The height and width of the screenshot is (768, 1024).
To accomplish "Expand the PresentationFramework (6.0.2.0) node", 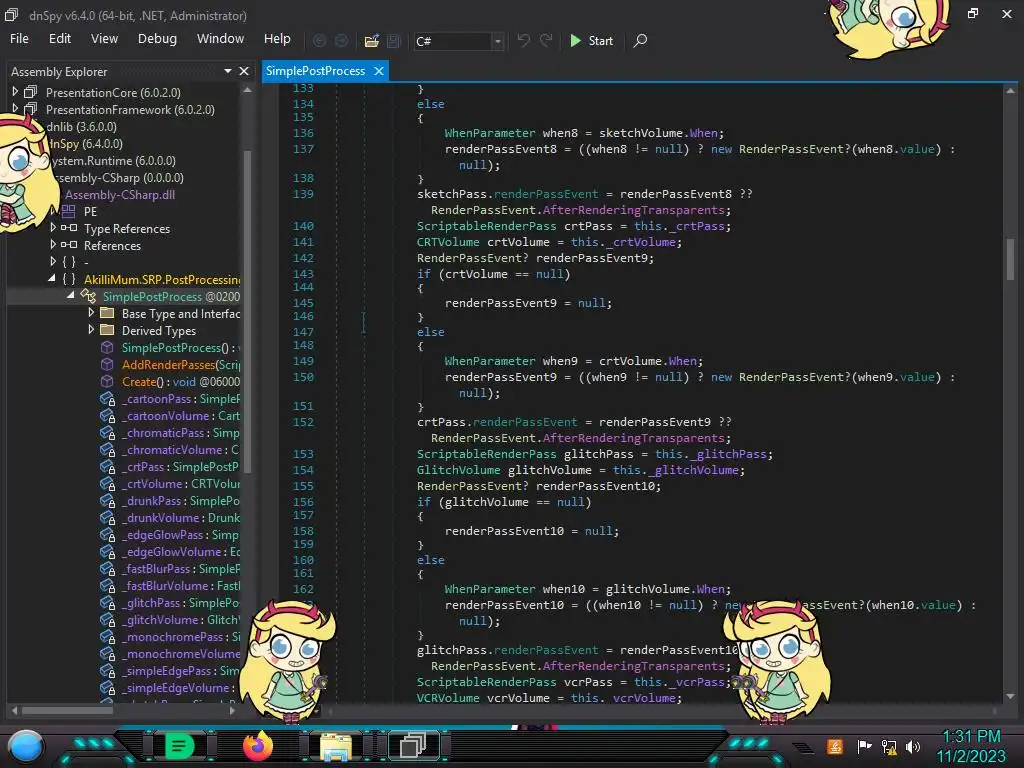I will (15, 109).
